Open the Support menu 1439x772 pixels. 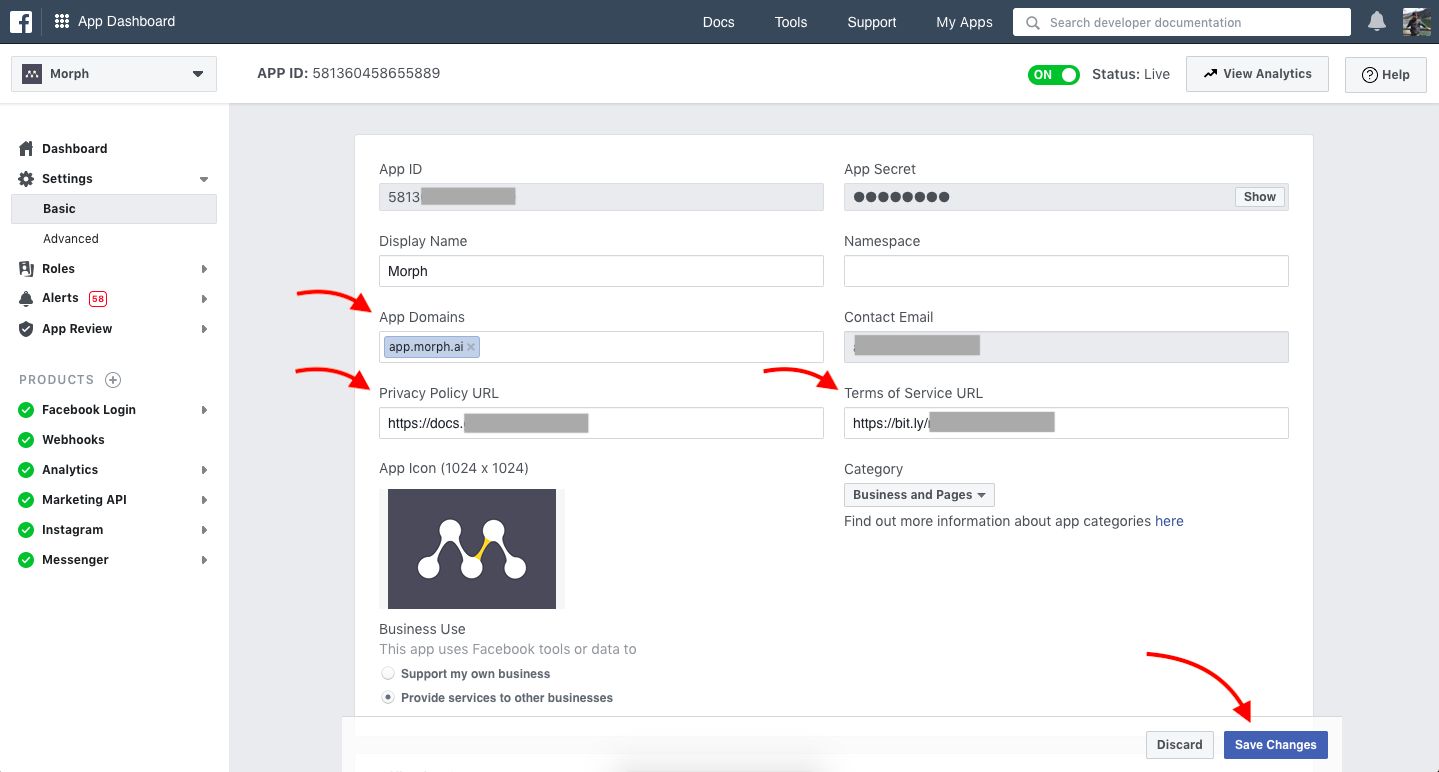point(871,22)
